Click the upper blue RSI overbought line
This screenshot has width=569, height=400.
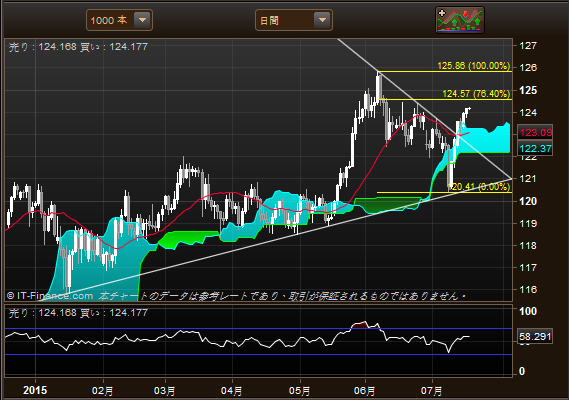coord(258,328)
